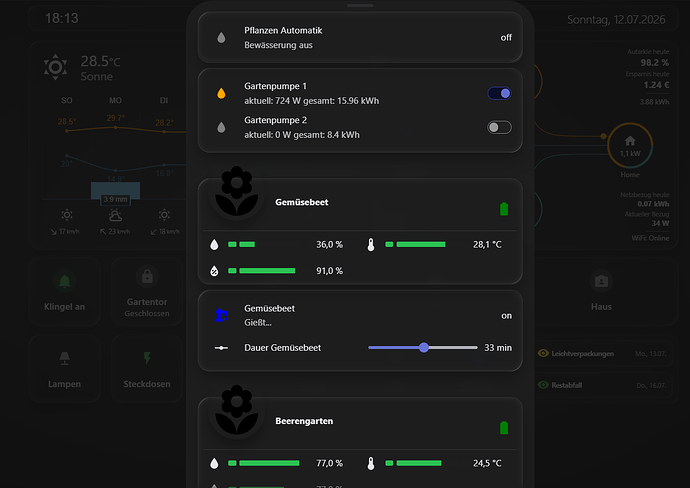Turn on the Gartenpumpe 2 switch

click(499, 127)
